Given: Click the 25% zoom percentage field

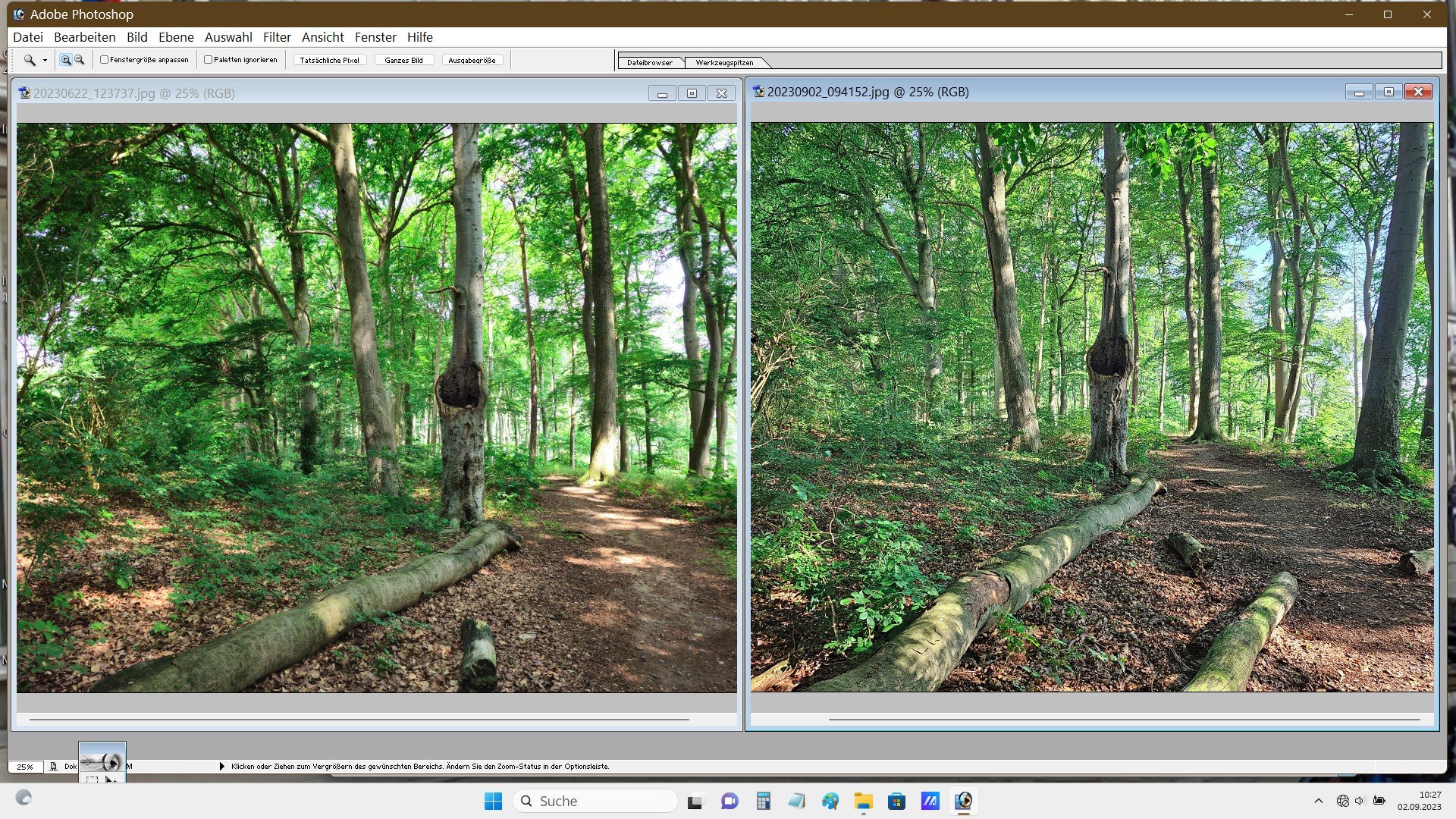Looking at the screenshot, I should coord(25,767).
